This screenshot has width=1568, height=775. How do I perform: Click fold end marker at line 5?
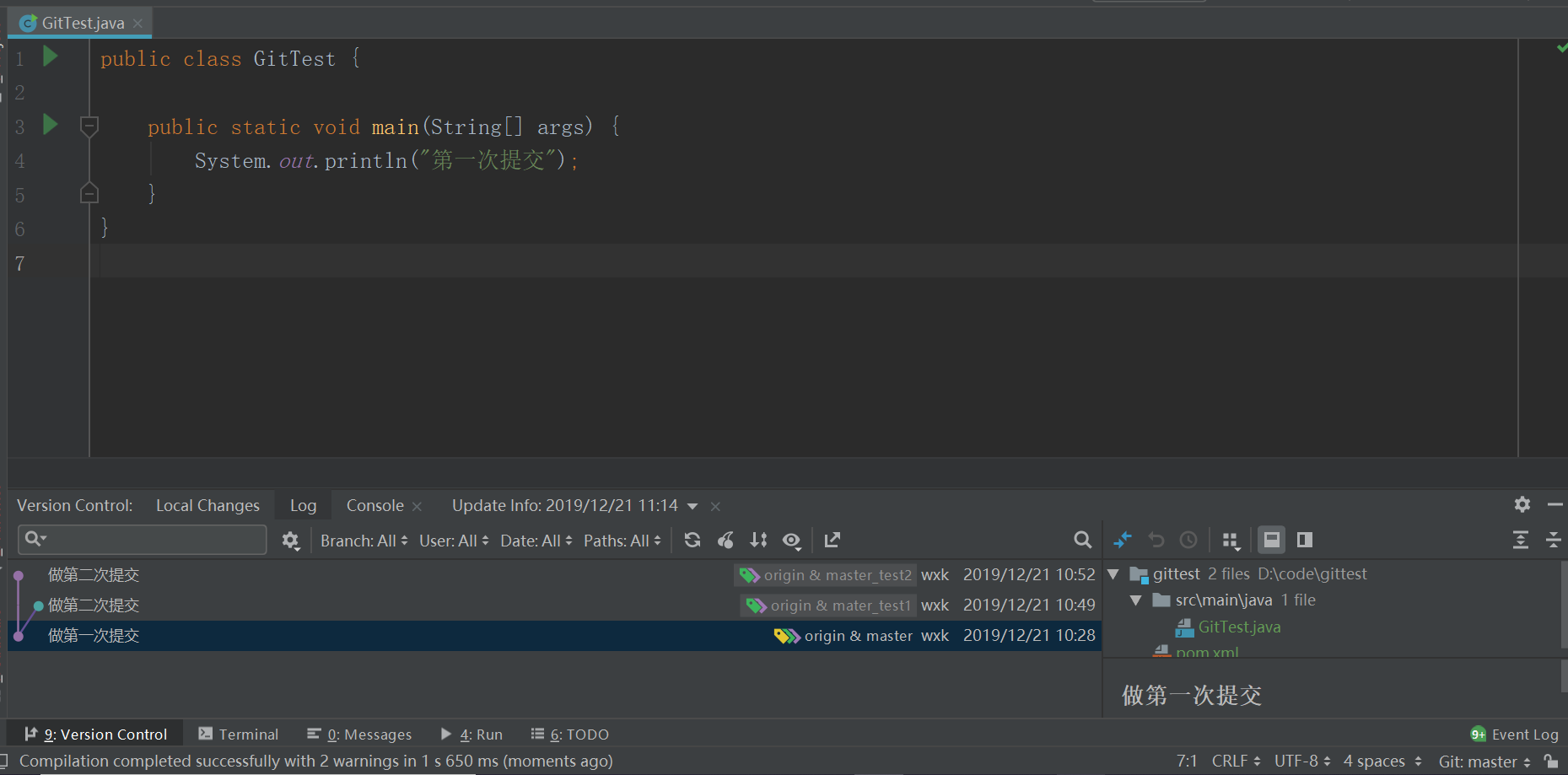point(89,193)
